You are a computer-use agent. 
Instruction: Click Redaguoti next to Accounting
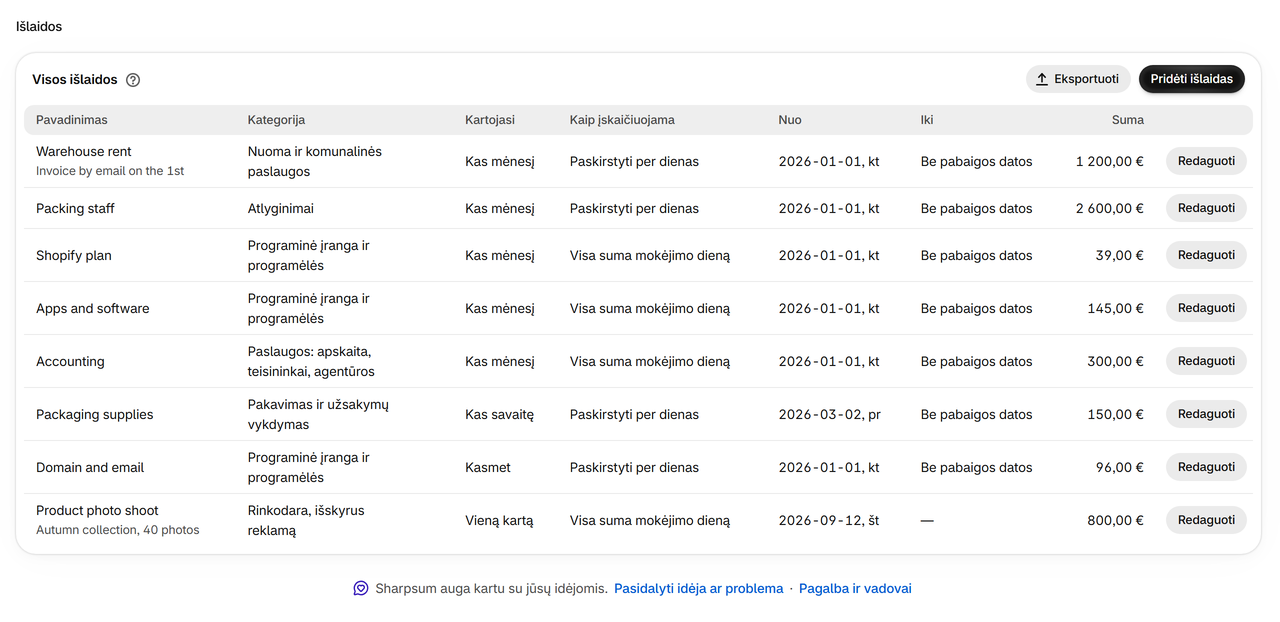1206,361
